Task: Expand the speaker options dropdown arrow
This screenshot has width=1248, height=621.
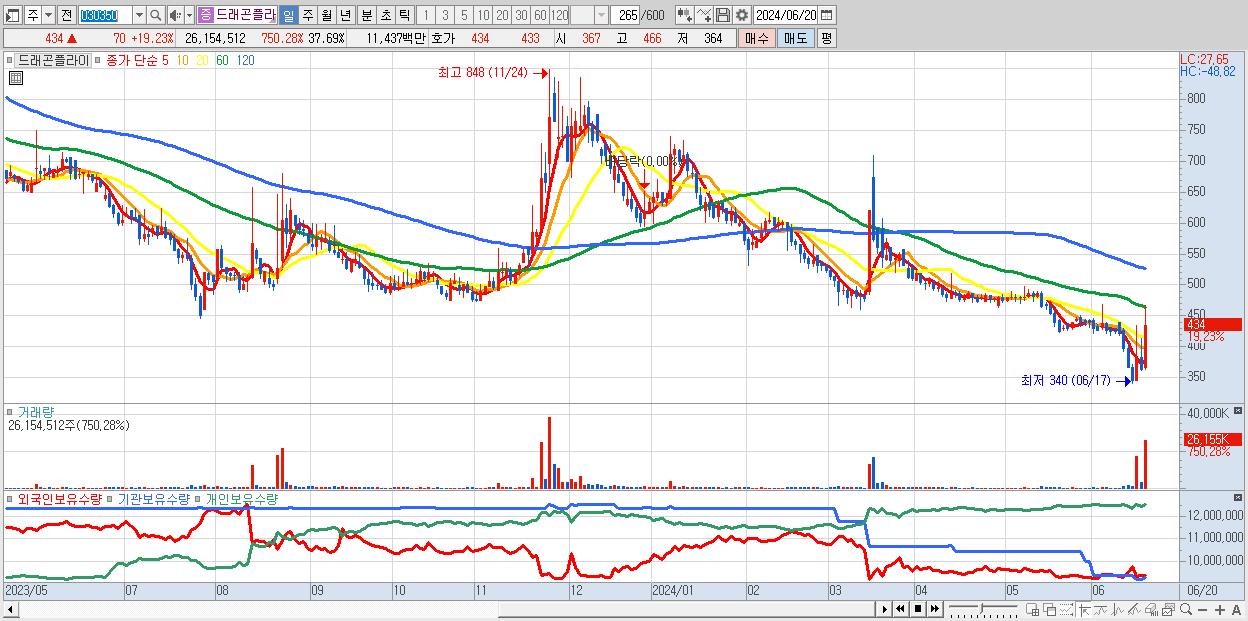Action: (x=189, y=15)
